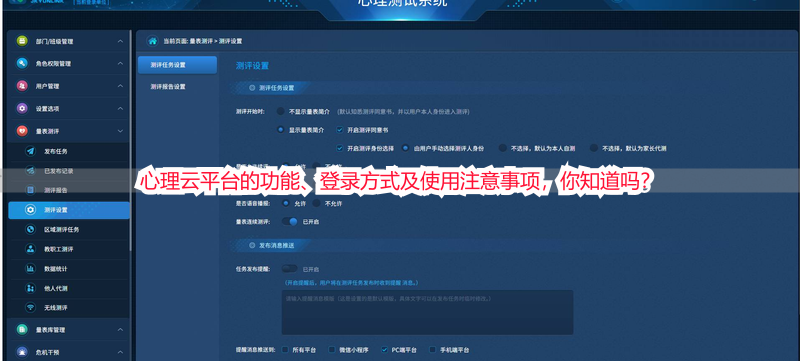The image size is (800, 361).
Task: Click the 部门/班级管理 sidebar icon
Action: pyautogui.click(x=21, y=41)
